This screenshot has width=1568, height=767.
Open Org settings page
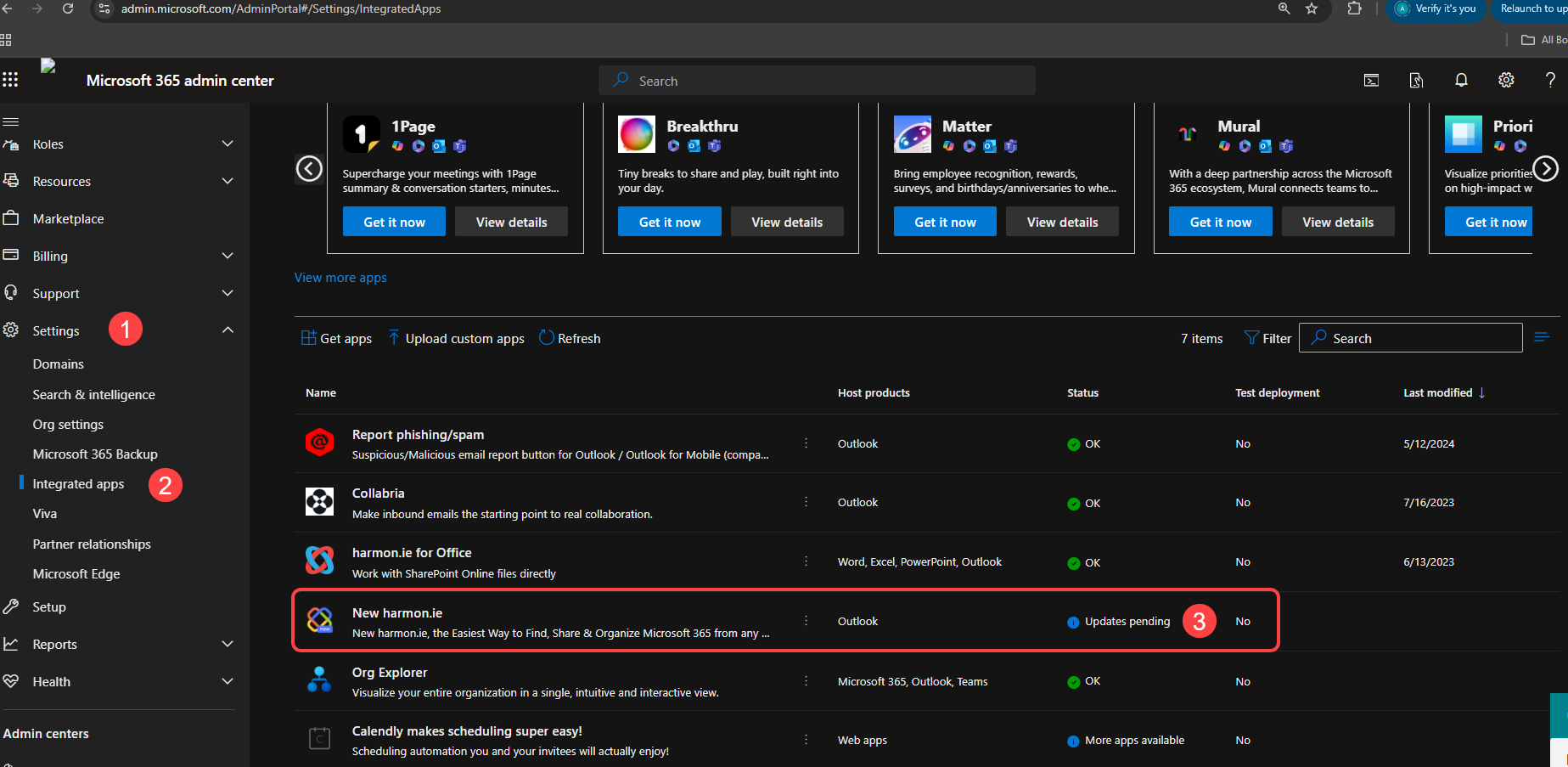coord(68,424)
